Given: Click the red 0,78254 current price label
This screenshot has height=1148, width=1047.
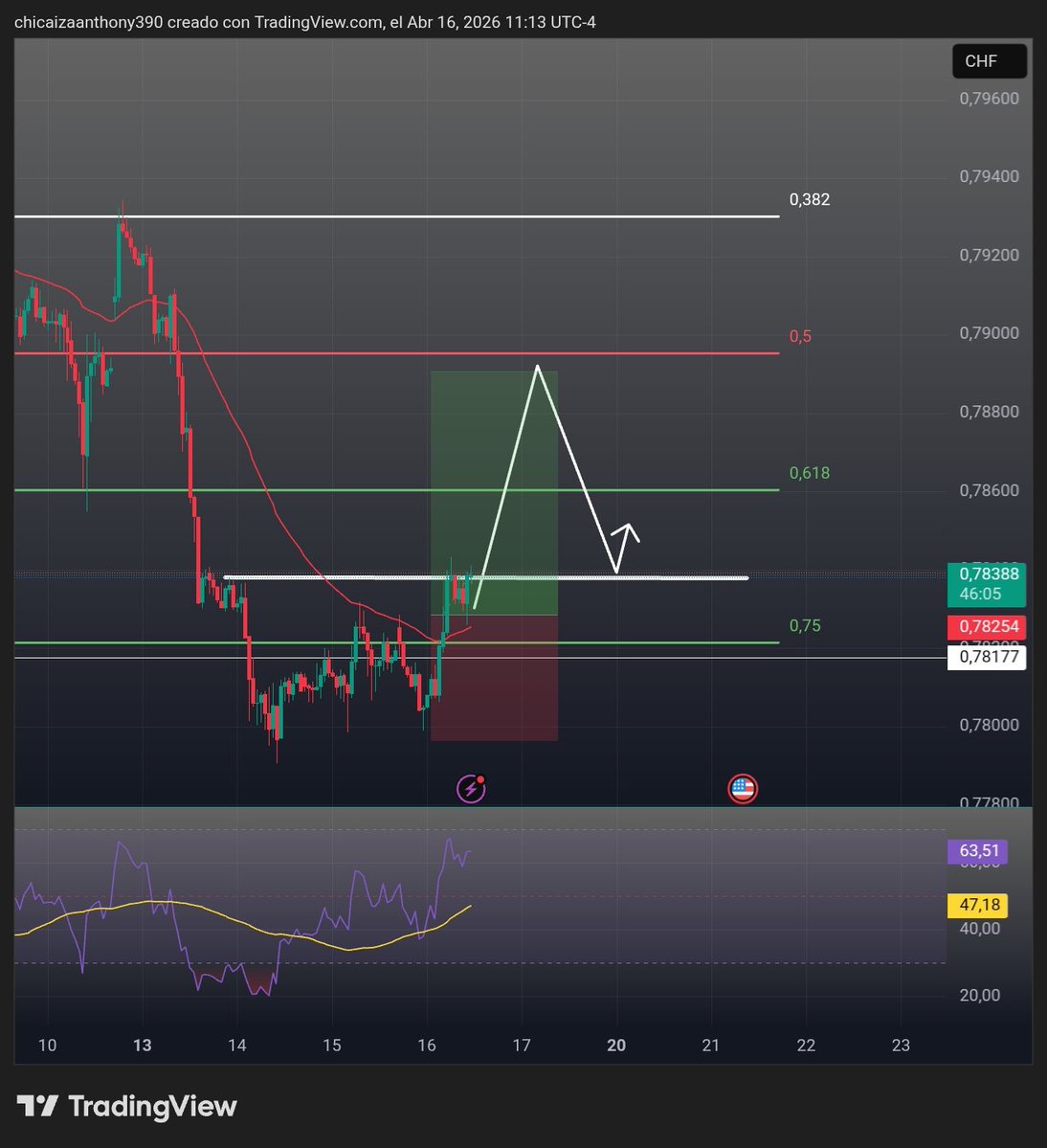Looking at the screenshot, I should (x=987, y=626).
